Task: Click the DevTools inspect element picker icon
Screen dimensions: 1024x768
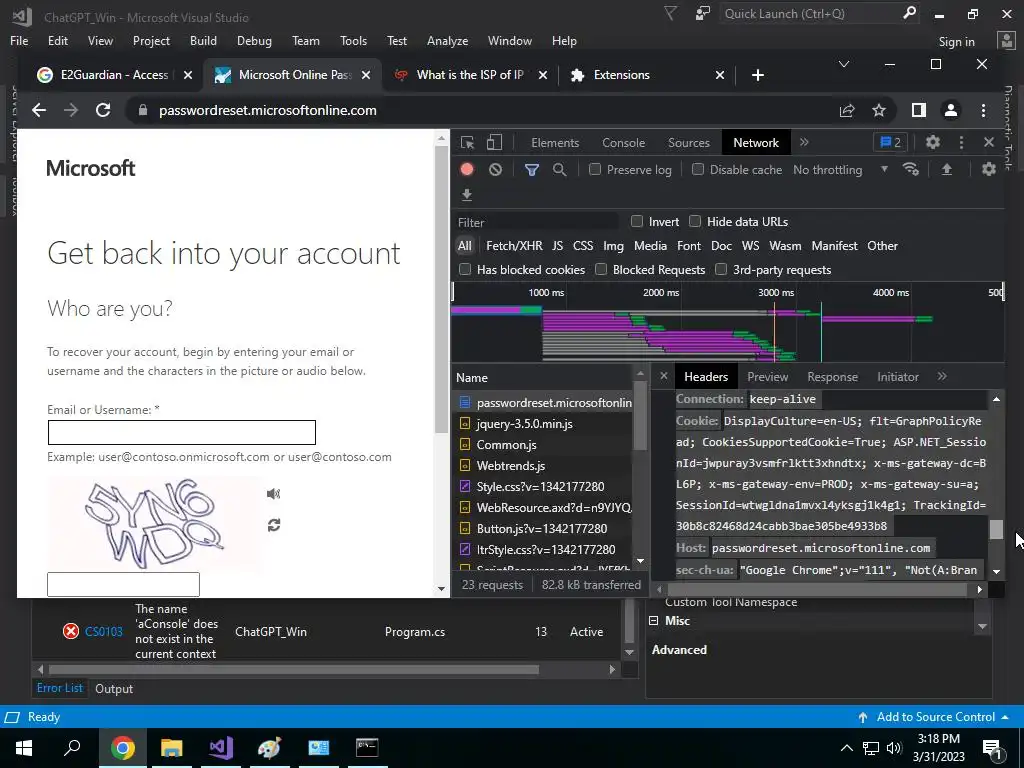Action: (x=467, y=142)
